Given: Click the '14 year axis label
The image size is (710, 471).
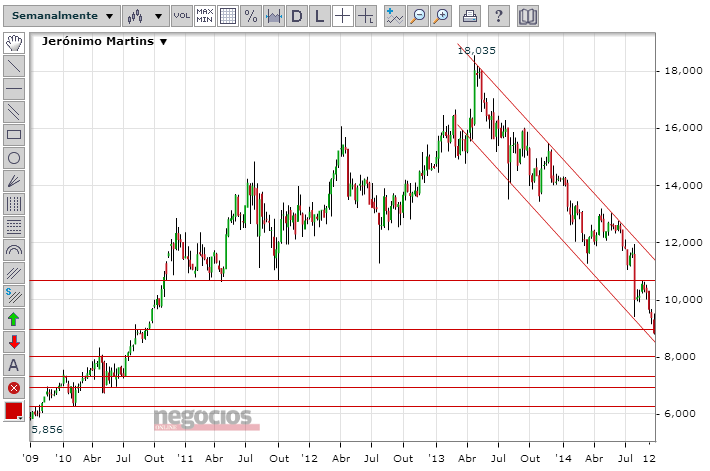Looking at the screenshot, I should tap(563, 458).
